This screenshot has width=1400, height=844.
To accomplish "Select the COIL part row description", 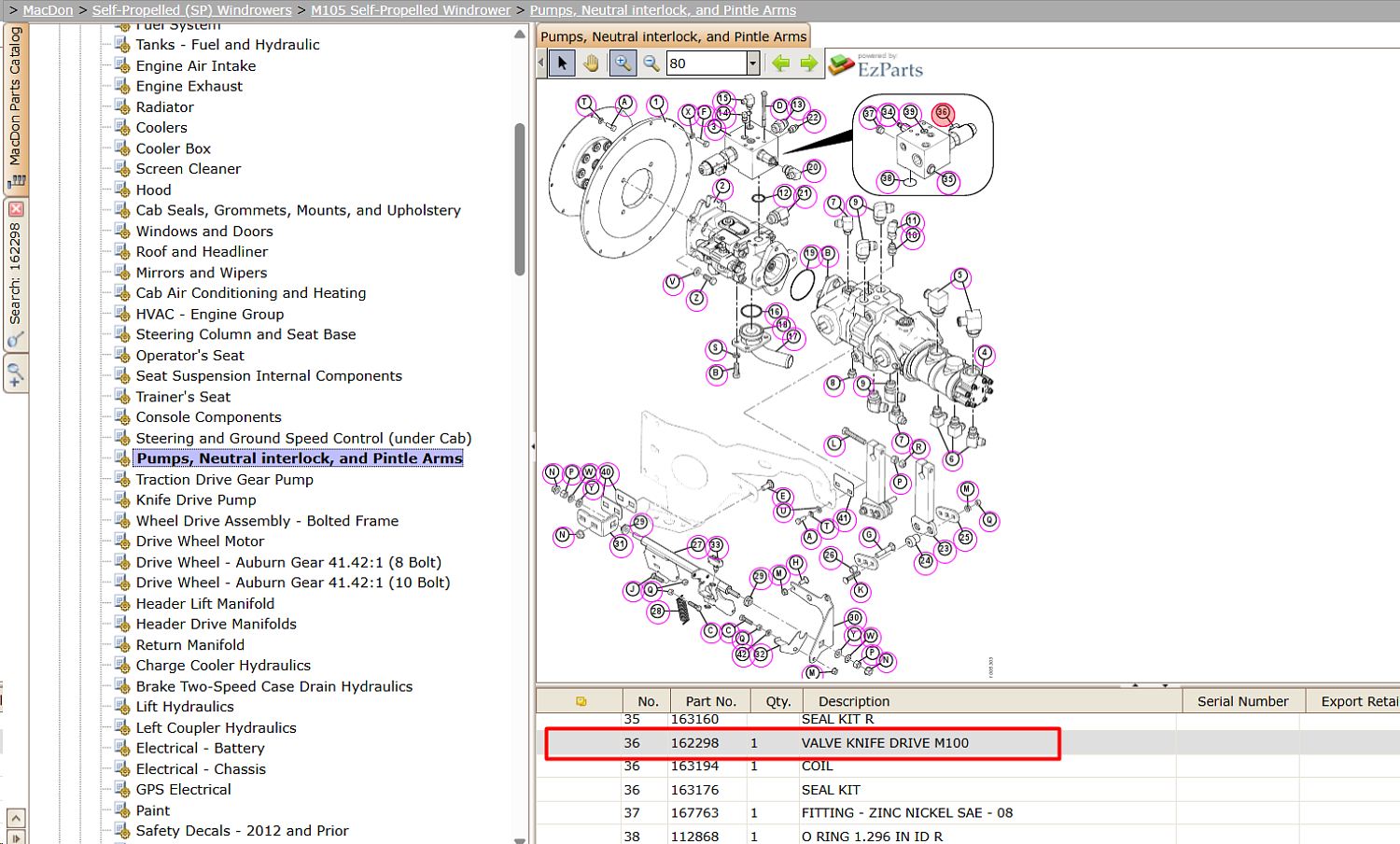I will click(x=817, y=767).
